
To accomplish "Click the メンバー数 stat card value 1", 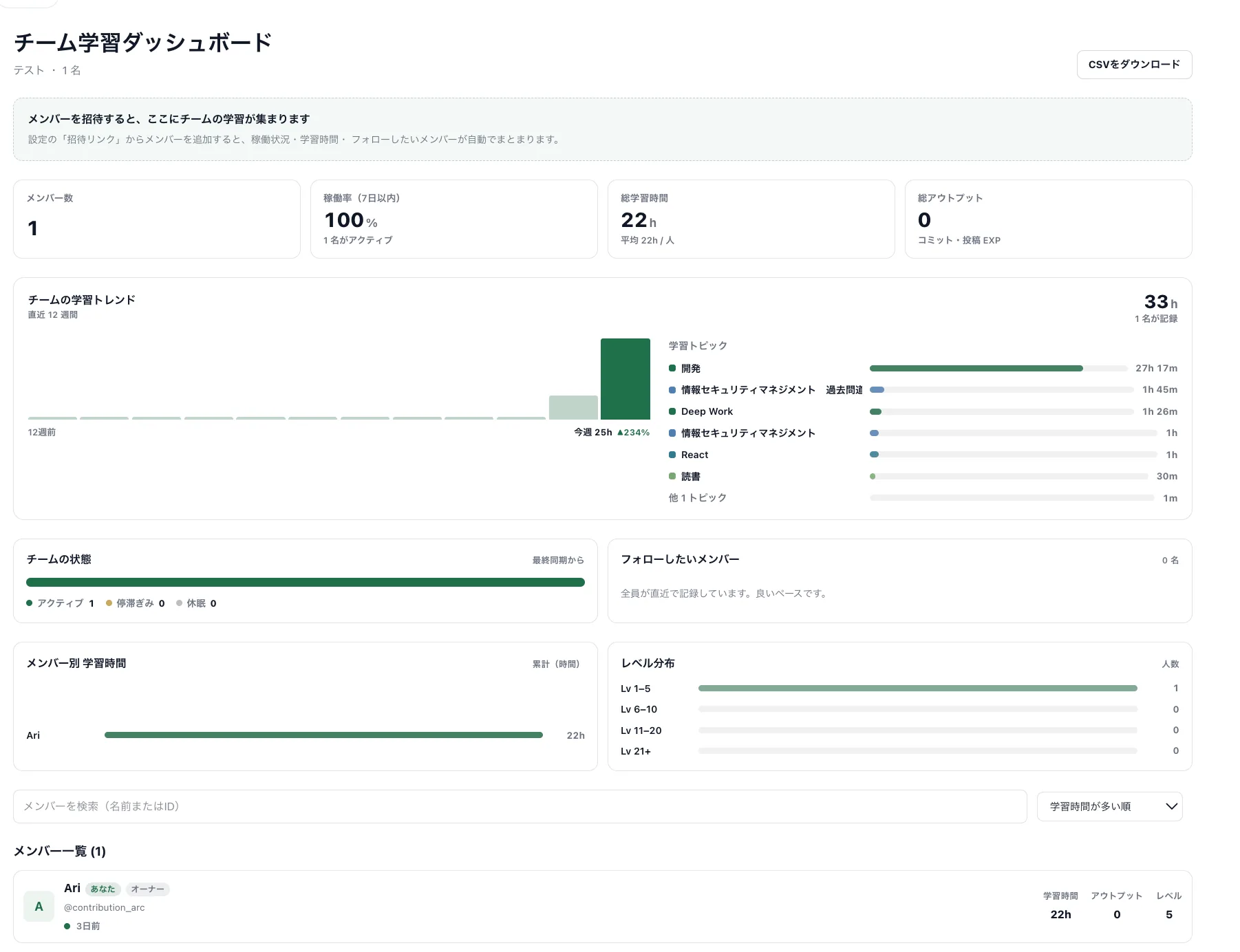I will [32, 228].
